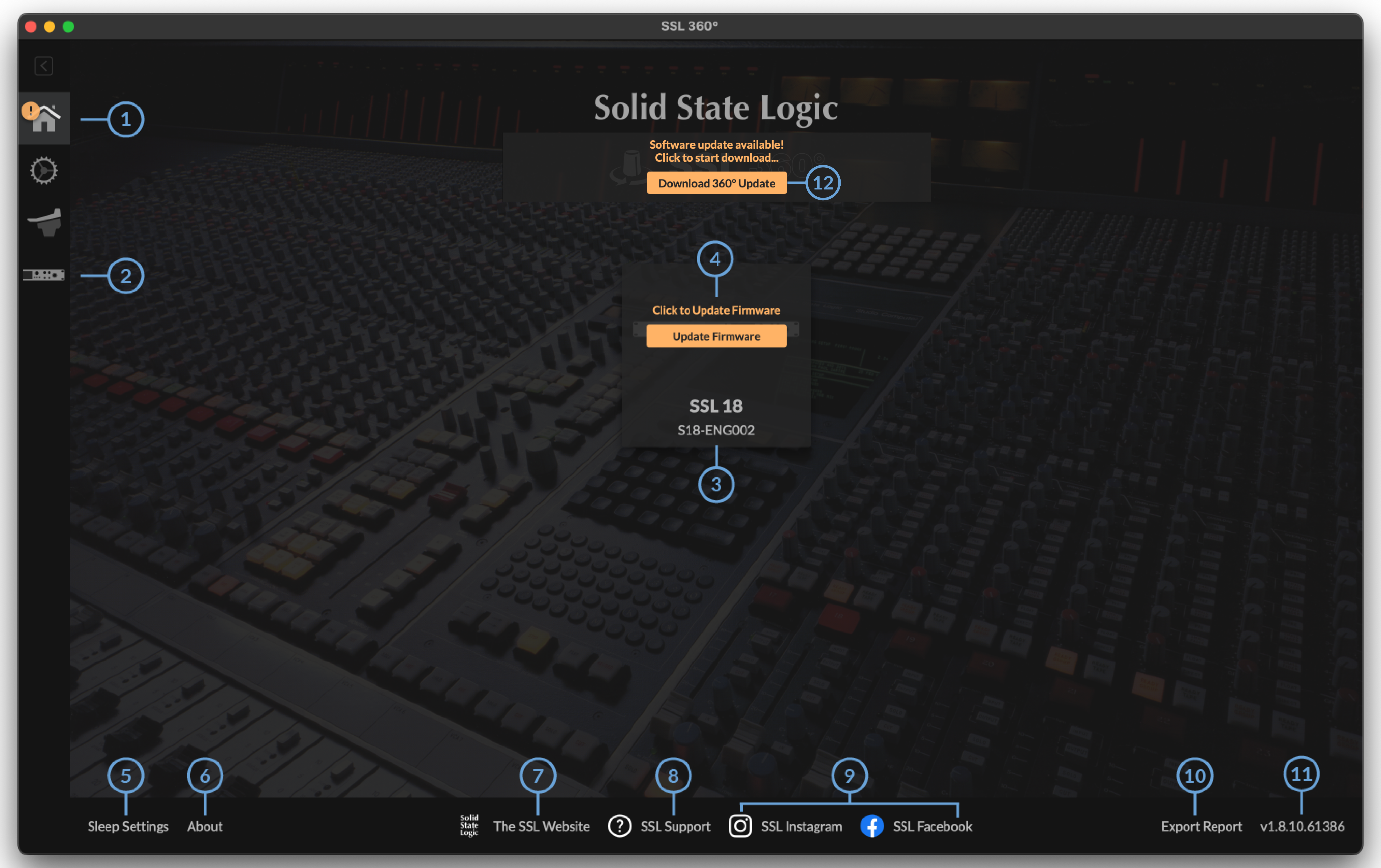This screenshot has height=868, width=1381.
Task: Open the Control Setup airplane-seat icon
Action: click(x=44, y=223)
